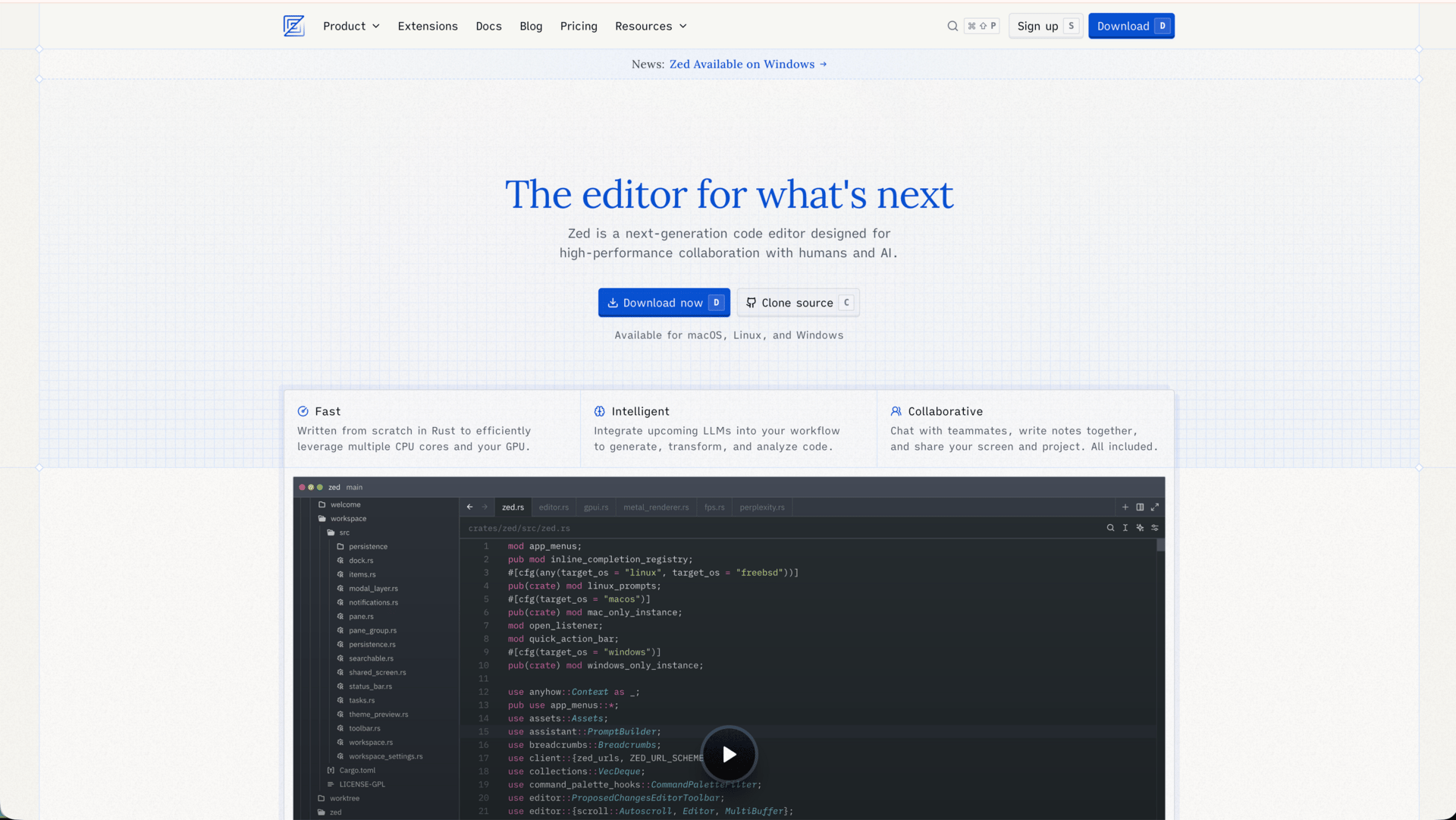The image size is (1456, 820).
Task: Click the back arrow in editor tab bar
Action: tap(469, 507)
